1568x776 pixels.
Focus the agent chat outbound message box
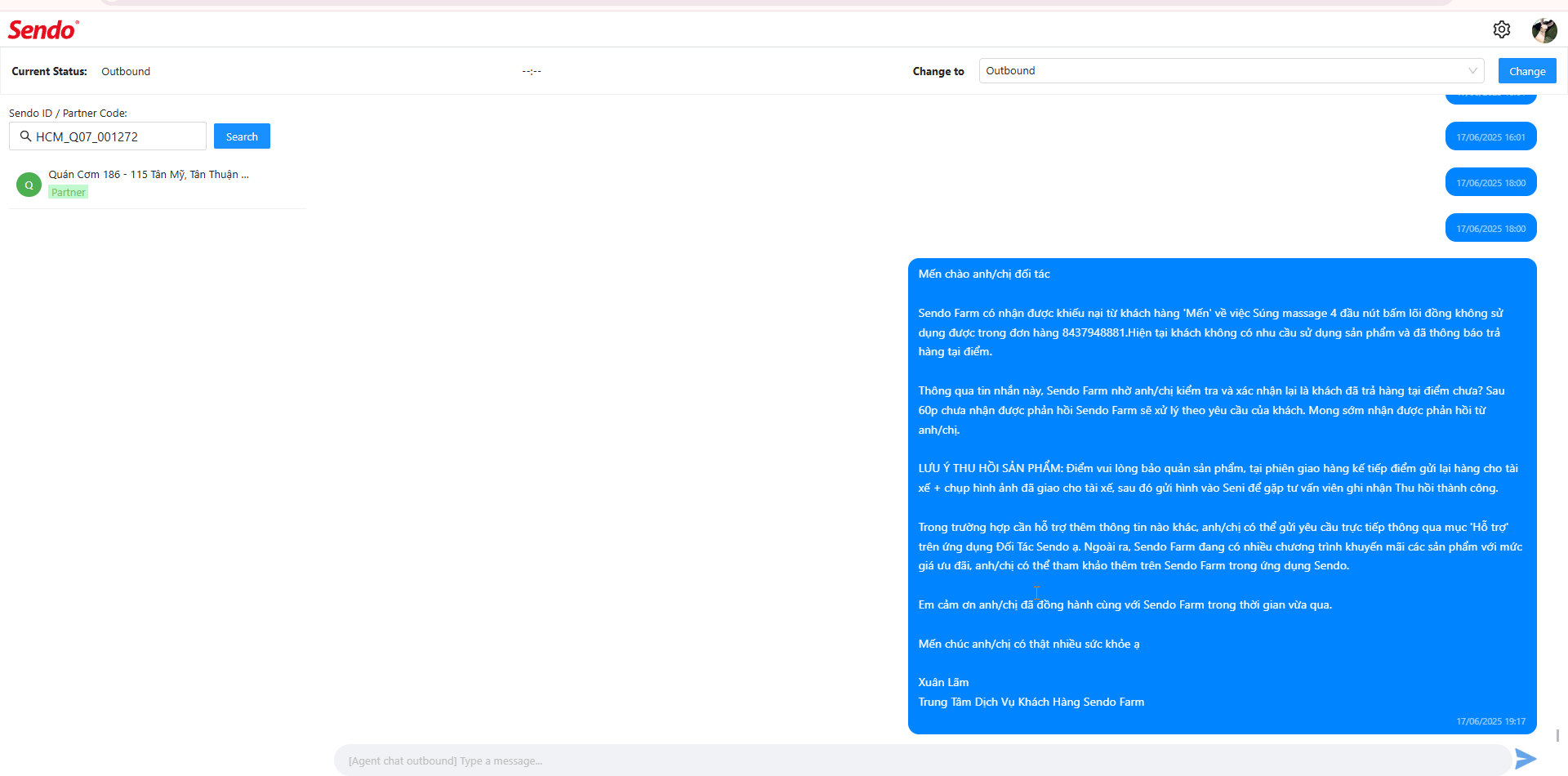[923, 760]
